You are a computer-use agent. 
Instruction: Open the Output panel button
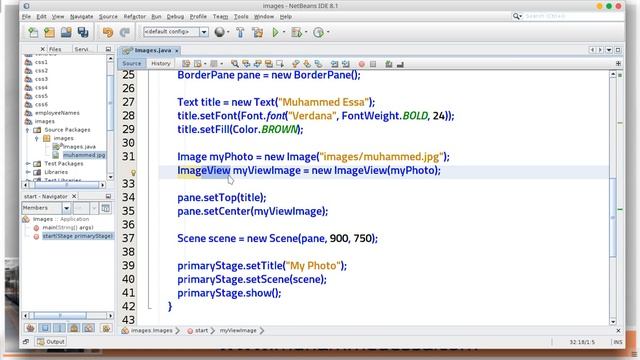51,342
